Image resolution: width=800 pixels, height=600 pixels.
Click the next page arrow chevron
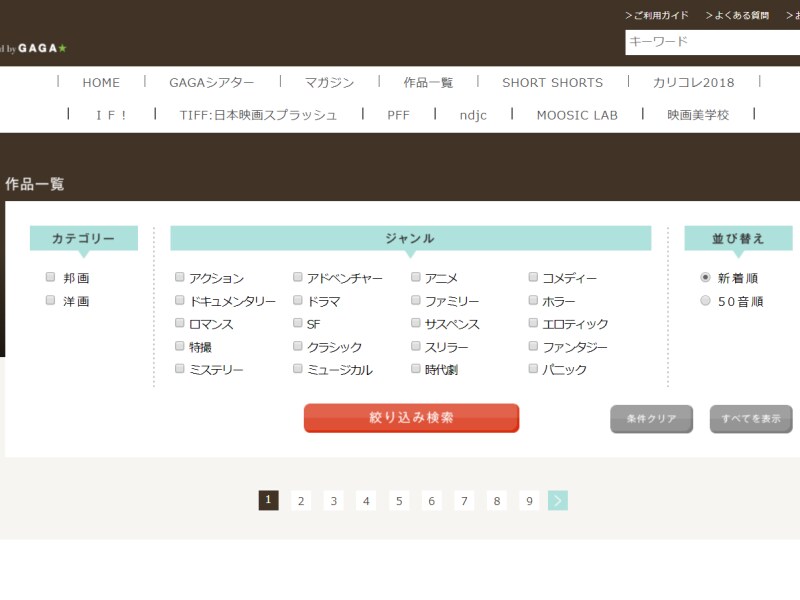pos(558,500)
